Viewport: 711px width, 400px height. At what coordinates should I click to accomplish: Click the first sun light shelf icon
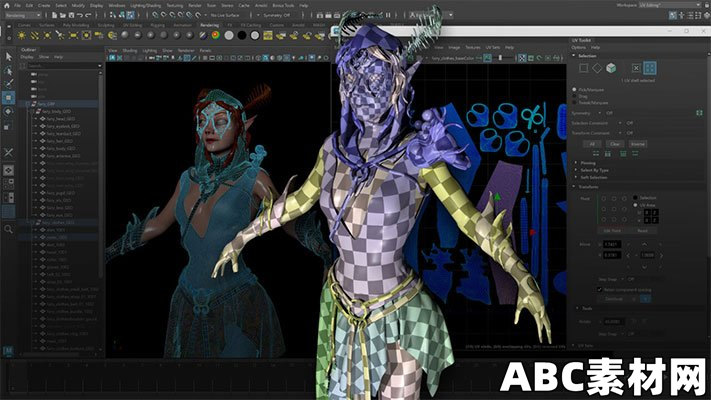[21, 35]
